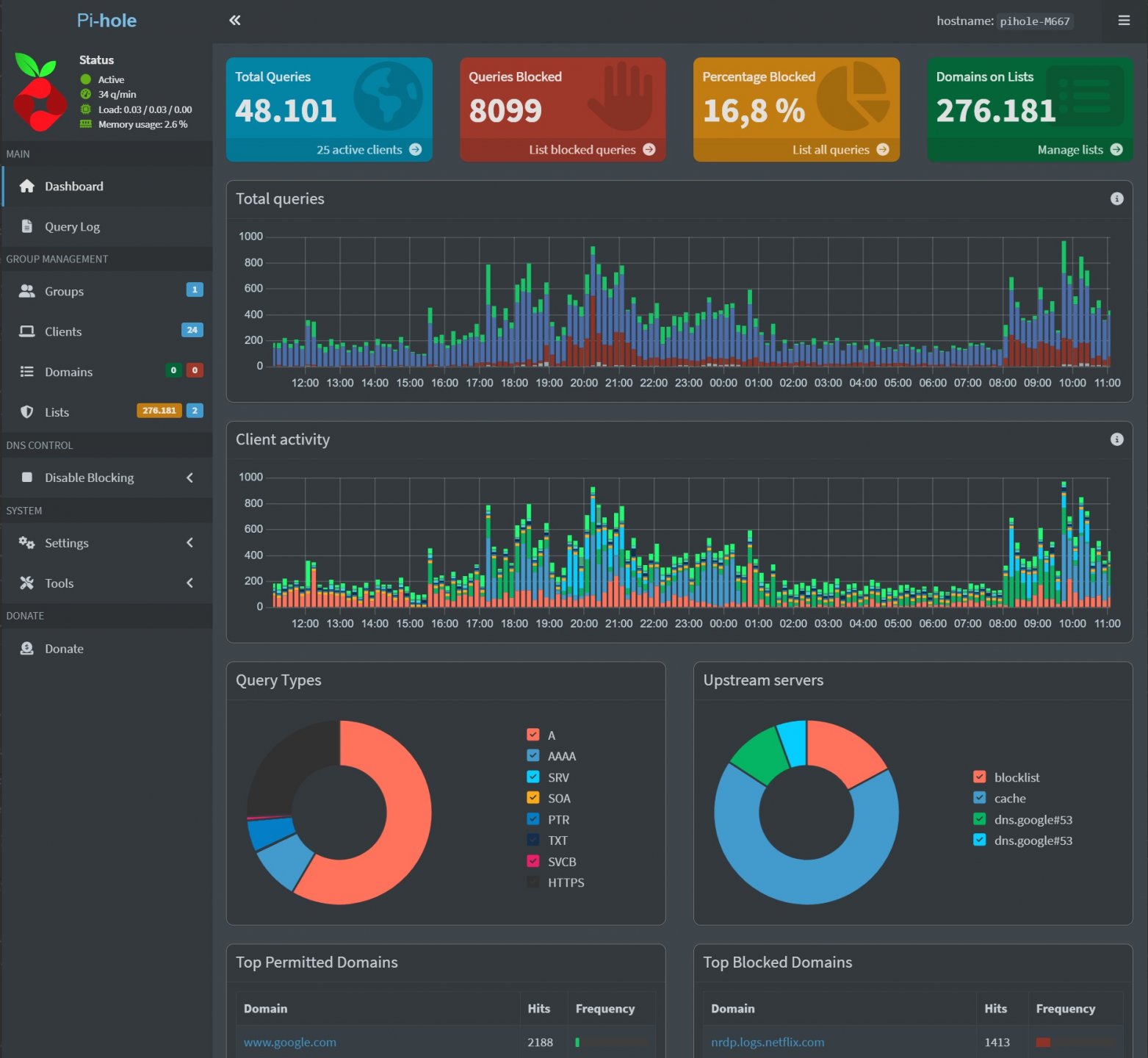Toggle the PTR query type checkbox

click(x=533, y=819)
